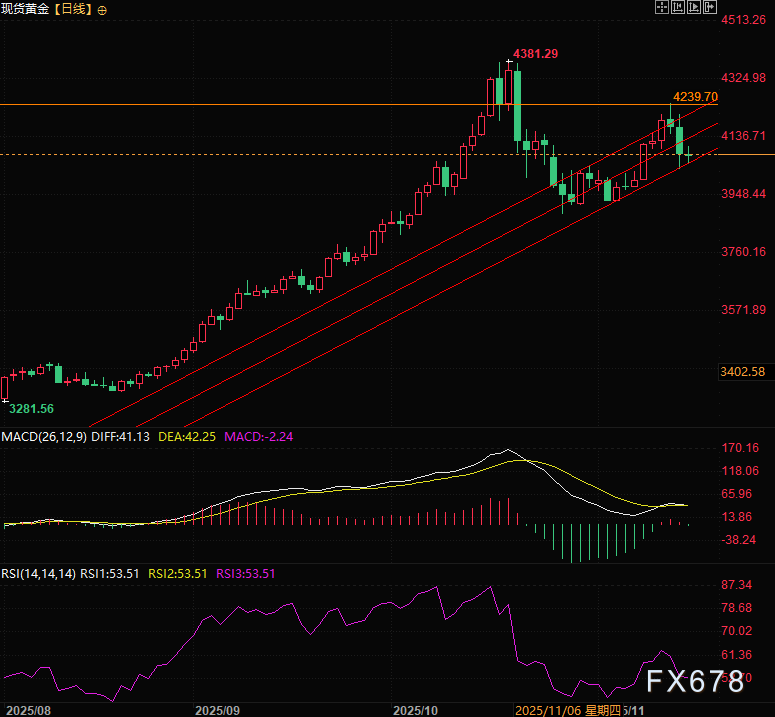Open MACD(26,12,9) indicator settings label
Screen dimensions: 775x717
pyautogui.click(x=43, y=437)
